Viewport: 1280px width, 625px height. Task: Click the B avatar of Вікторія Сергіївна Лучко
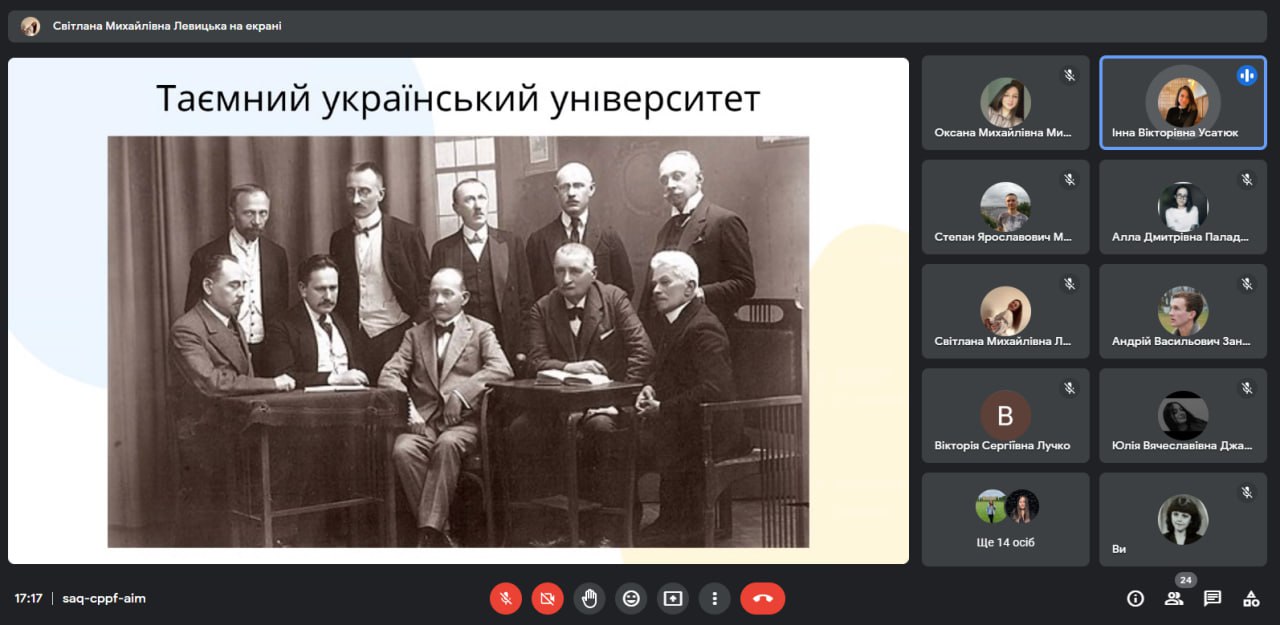pyautogui.click(x=1006, y=415)
